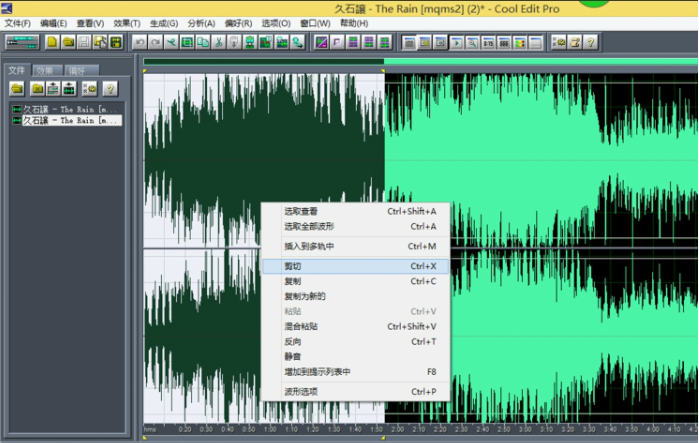Viewport: 699px width, 443px height.
Task: Open the 选项(O) menu
Action: tap(276, 23)
